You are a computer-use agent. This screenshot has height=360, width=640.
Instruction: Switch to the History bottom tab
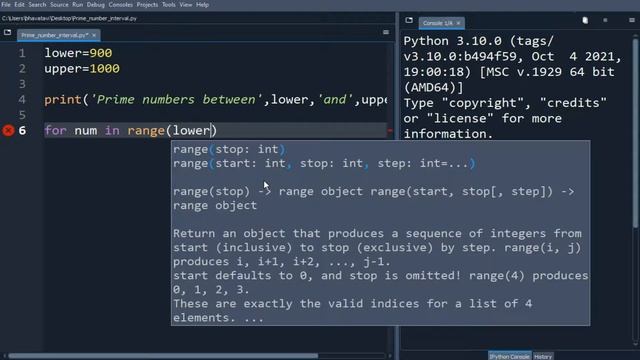(x=543, y=356)
